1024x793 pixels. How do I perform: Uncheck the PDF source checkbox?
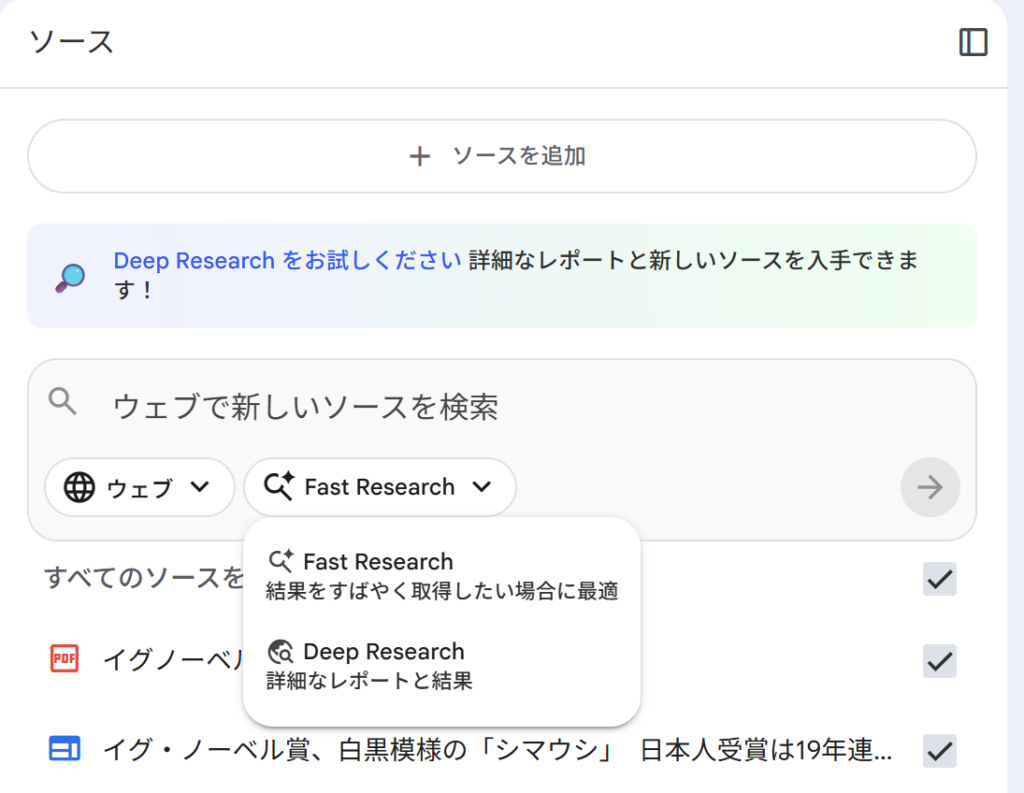(x=939, y=661)
